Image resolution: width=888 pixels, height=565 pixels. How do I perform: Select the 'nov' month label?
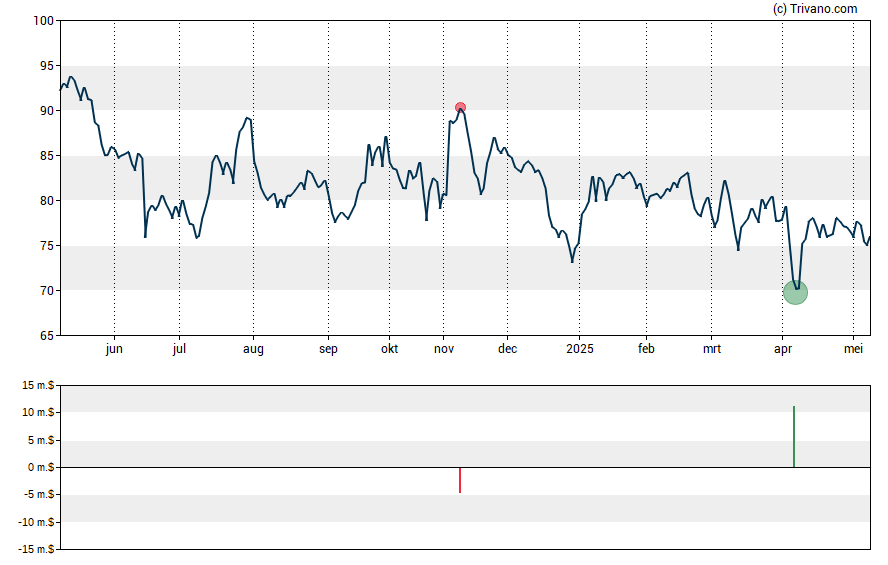(444, 349)
